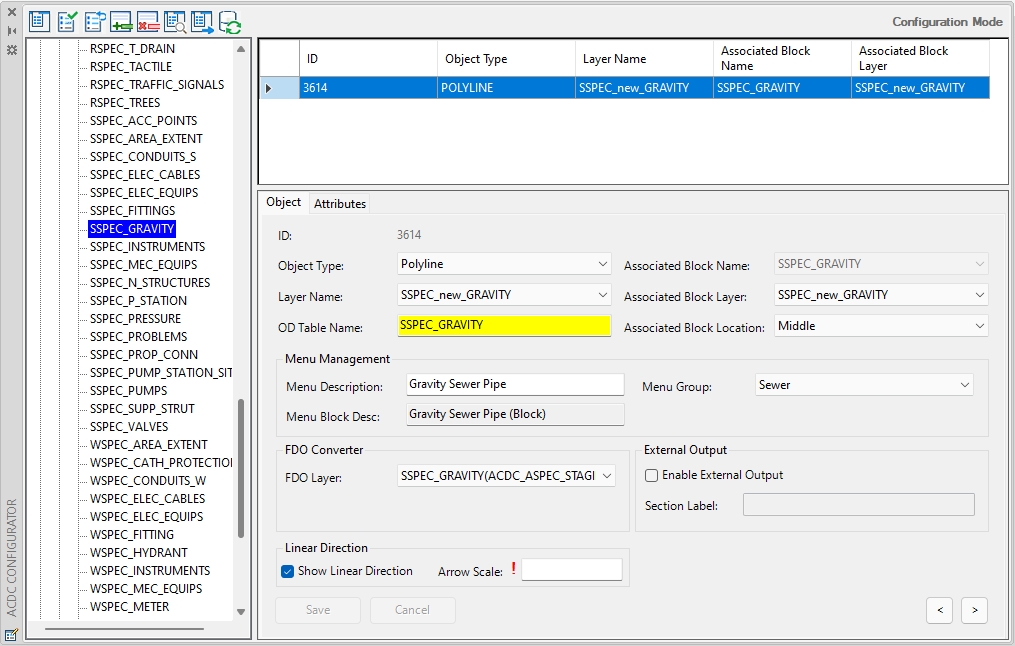Click the database refresh sync icon
The image size is (1015, 646).
[x=230, y=22]
